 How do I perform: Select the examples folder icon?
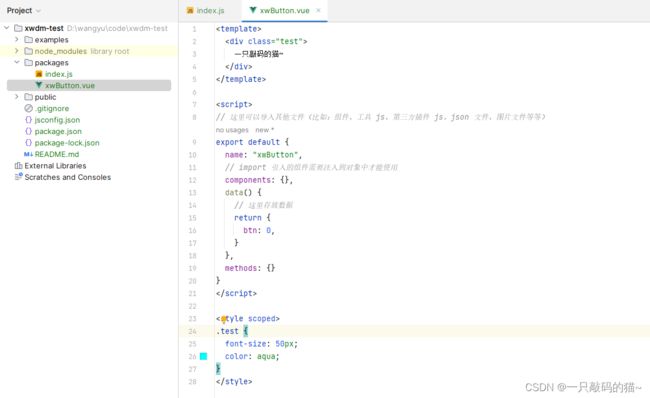(28, 39)
